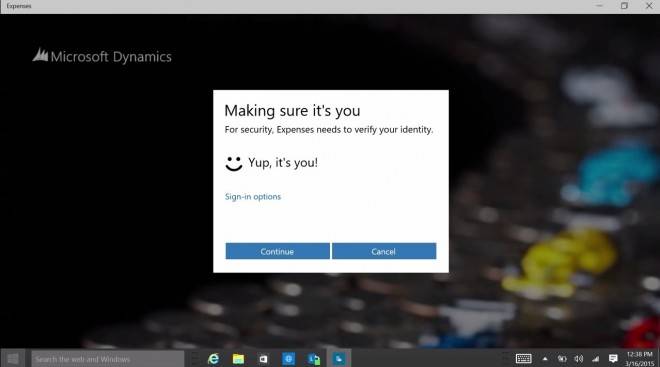Click the "Making sure it's you" heading
The image size is (660, 367).
pyautogui.click(x=292, y=111)
